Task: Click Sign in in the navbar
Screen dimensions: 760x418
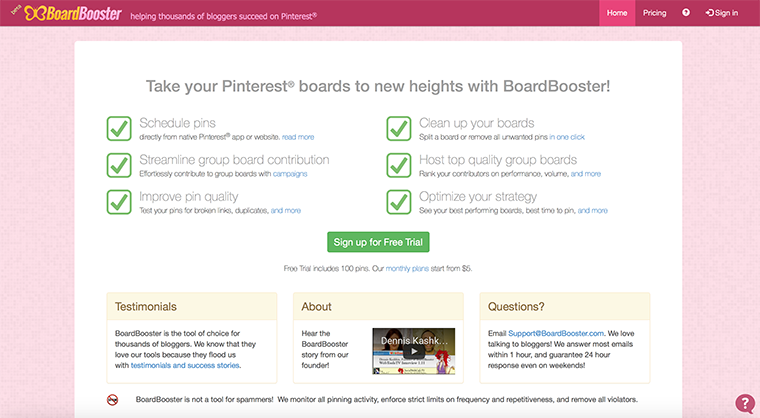Action: click(x=722, y=13)
